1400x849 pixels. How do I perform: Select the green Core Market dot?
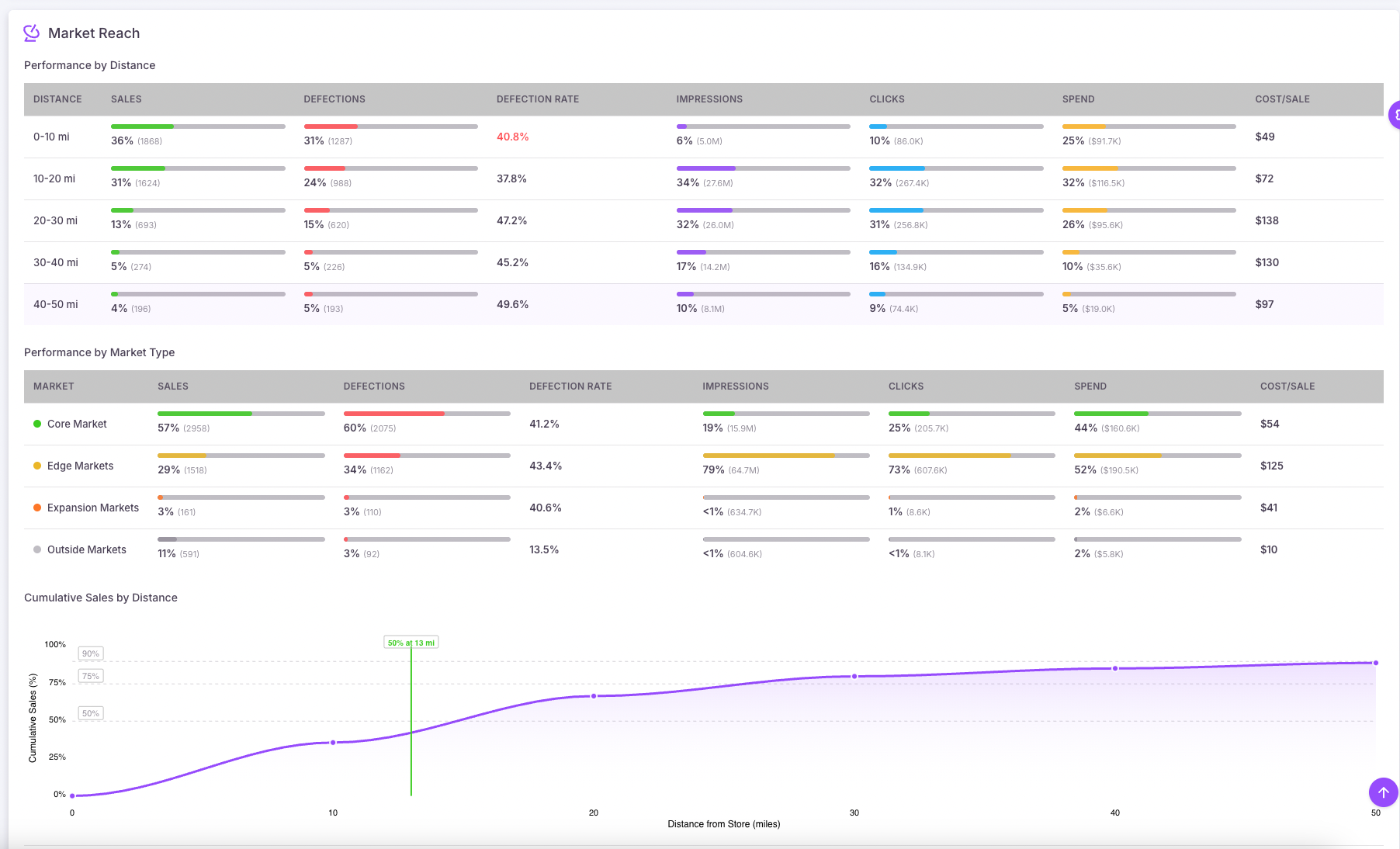point(36,423)
